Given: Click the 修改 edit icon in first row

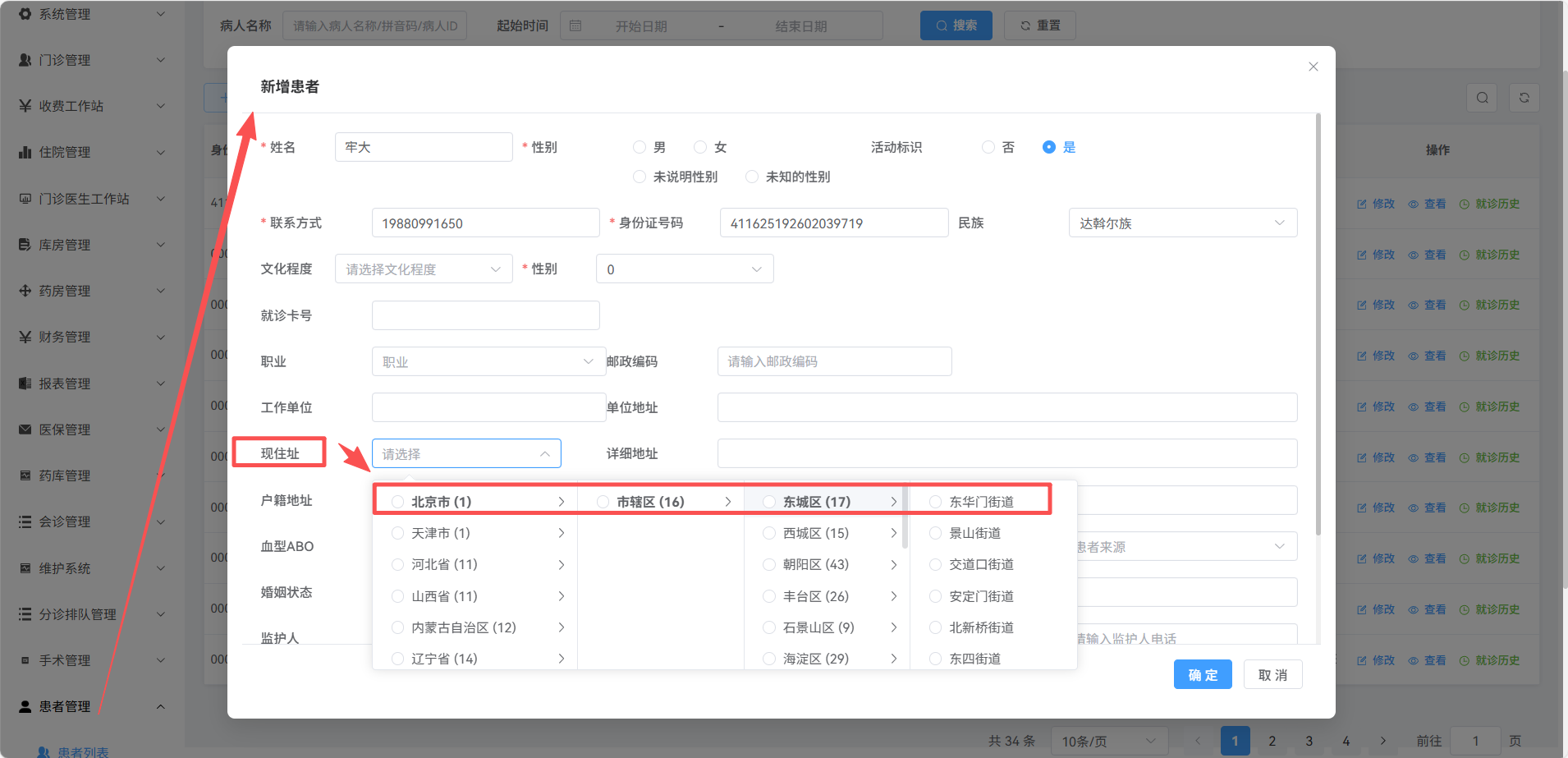Looking at the screenshot, I should [x=1362, y=204].
